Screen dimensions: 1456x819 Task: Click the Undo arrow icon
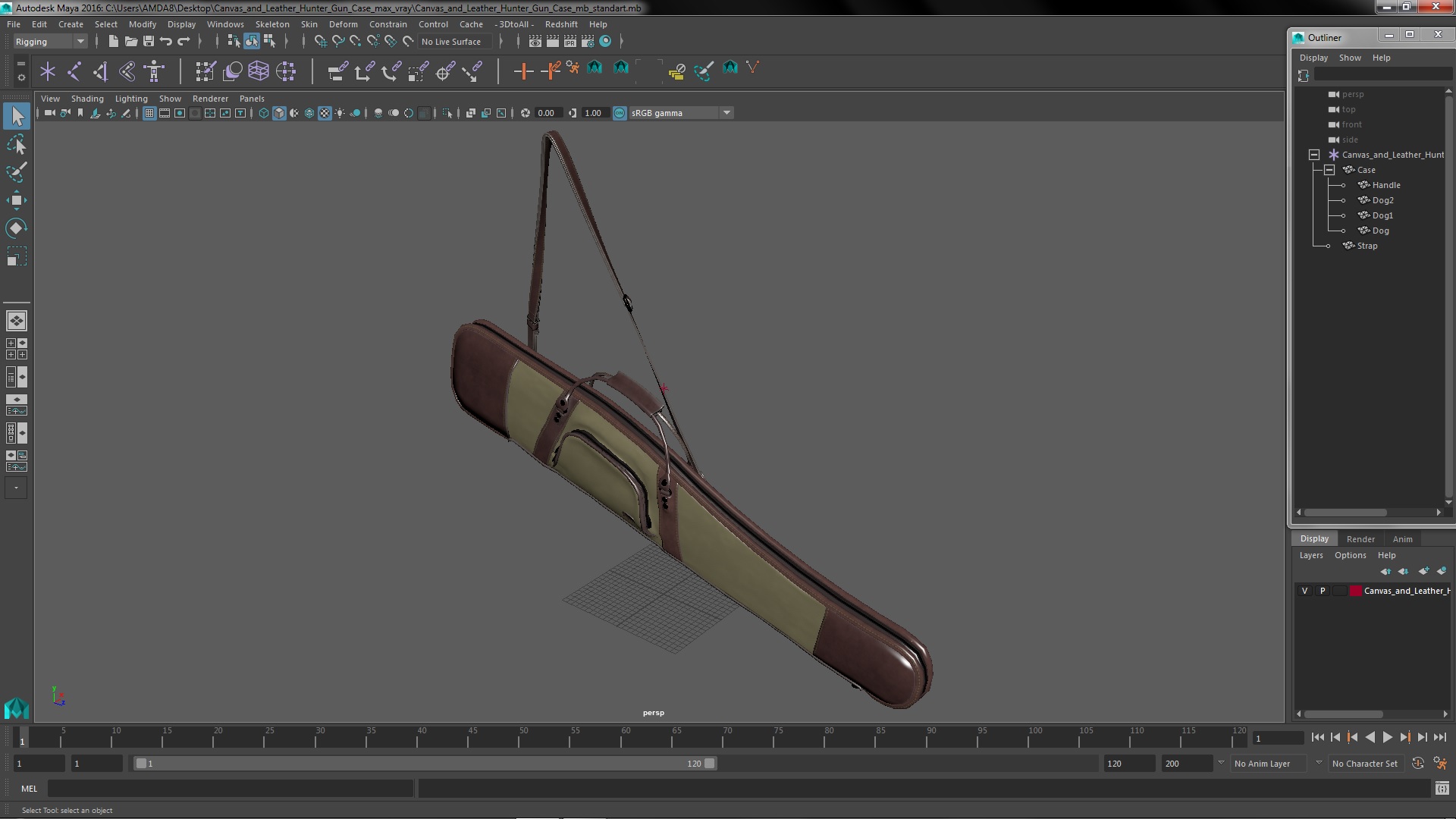click(166, 42)
